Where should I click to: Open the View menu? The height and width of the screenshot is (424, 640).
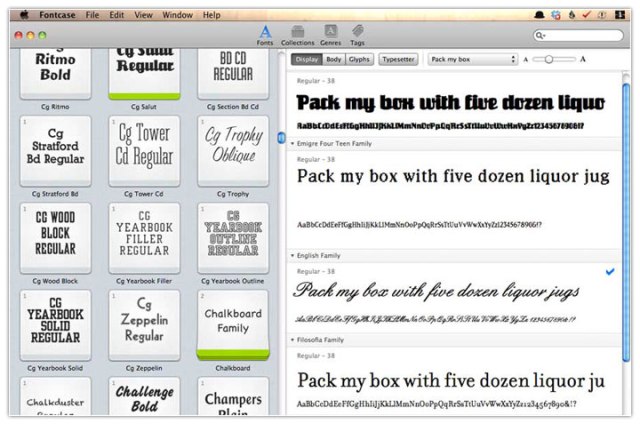coord(143,15)
